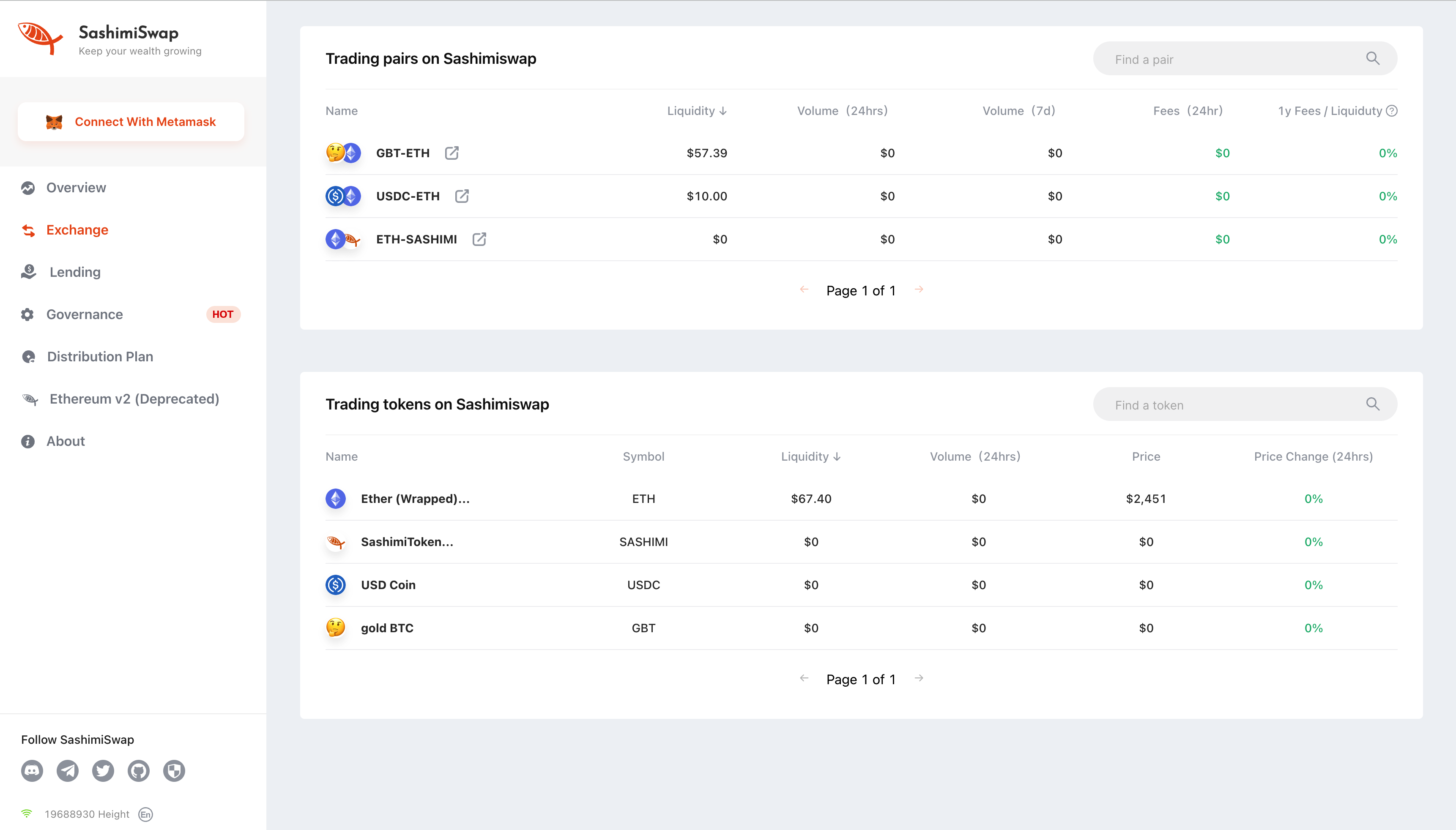The width and height of the screenshot is (1456, 830).
Task: Switch language with the En icon
Action: 146,814
